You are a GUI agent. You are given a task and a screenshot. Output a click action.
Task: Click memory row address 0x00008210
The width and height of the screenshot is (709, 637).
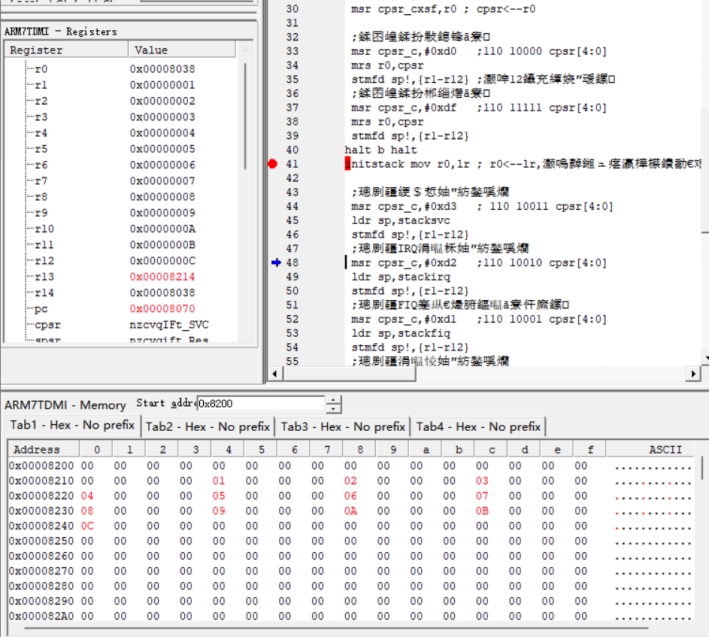pos(41,481)
